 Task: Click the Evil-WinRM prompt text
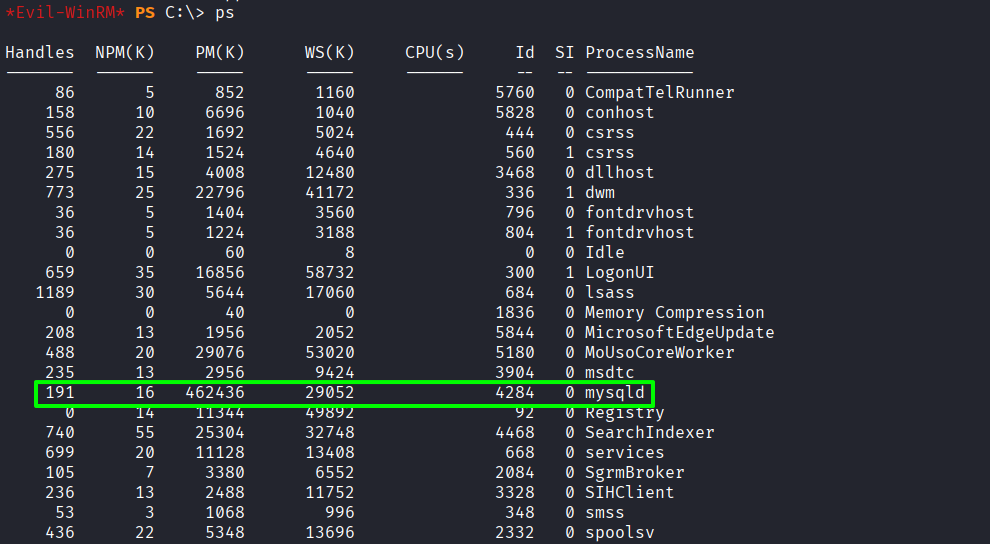(x=66, y=11)
